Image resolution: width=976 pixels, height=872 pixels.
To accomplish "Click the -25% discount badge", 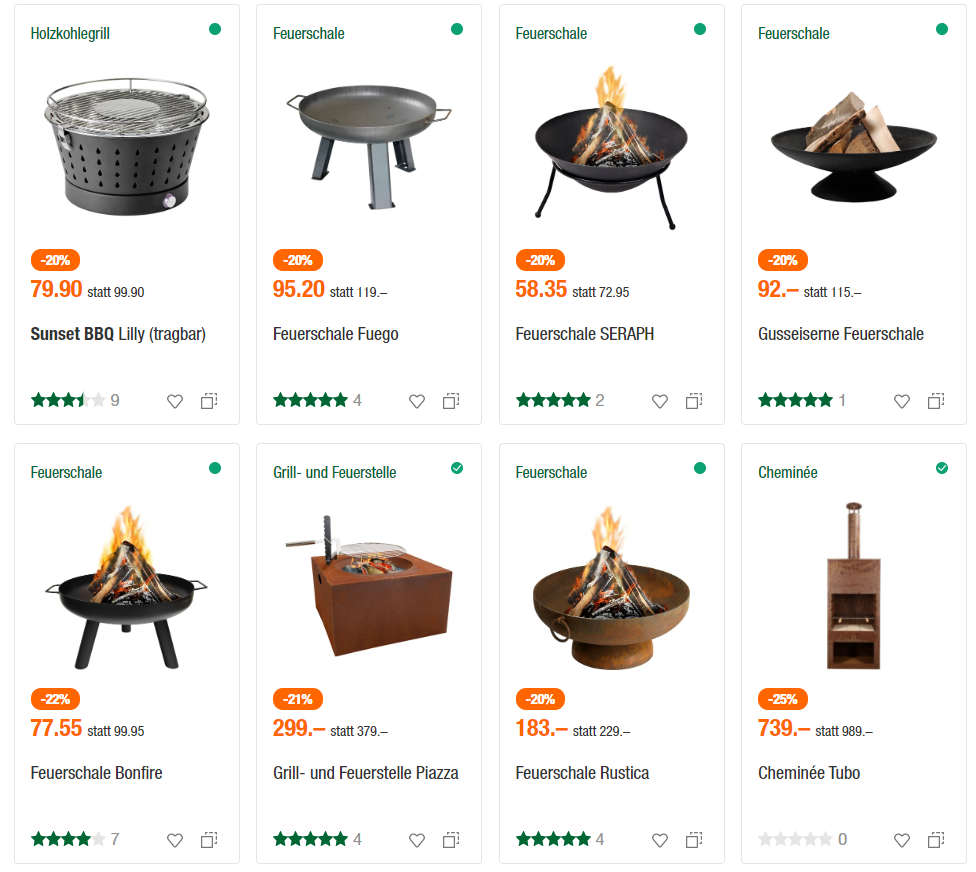I will (783, 699).
